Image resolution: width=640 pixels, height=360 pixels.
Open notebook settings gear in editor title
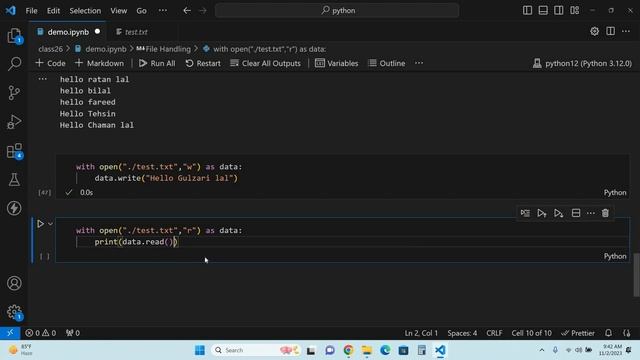pyautogui.click(x=594, y=31)
